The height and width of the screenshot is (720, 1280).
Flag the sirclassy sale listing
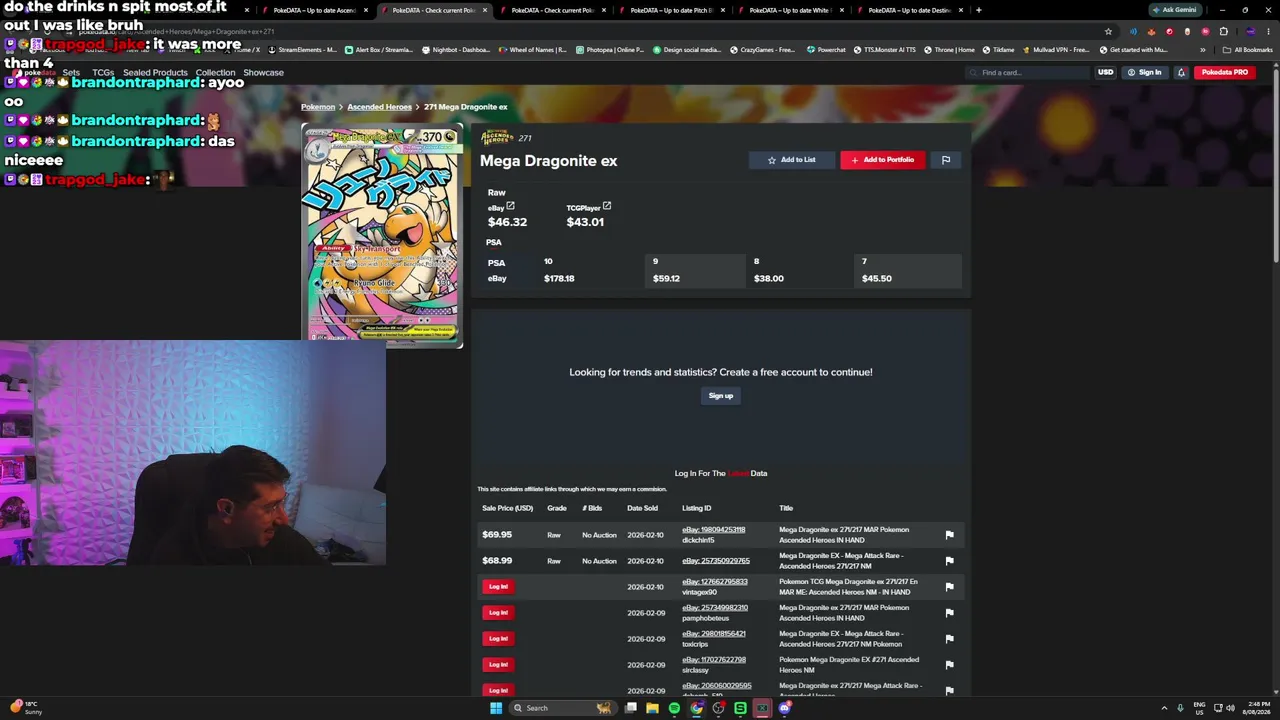tap(949, 665)
